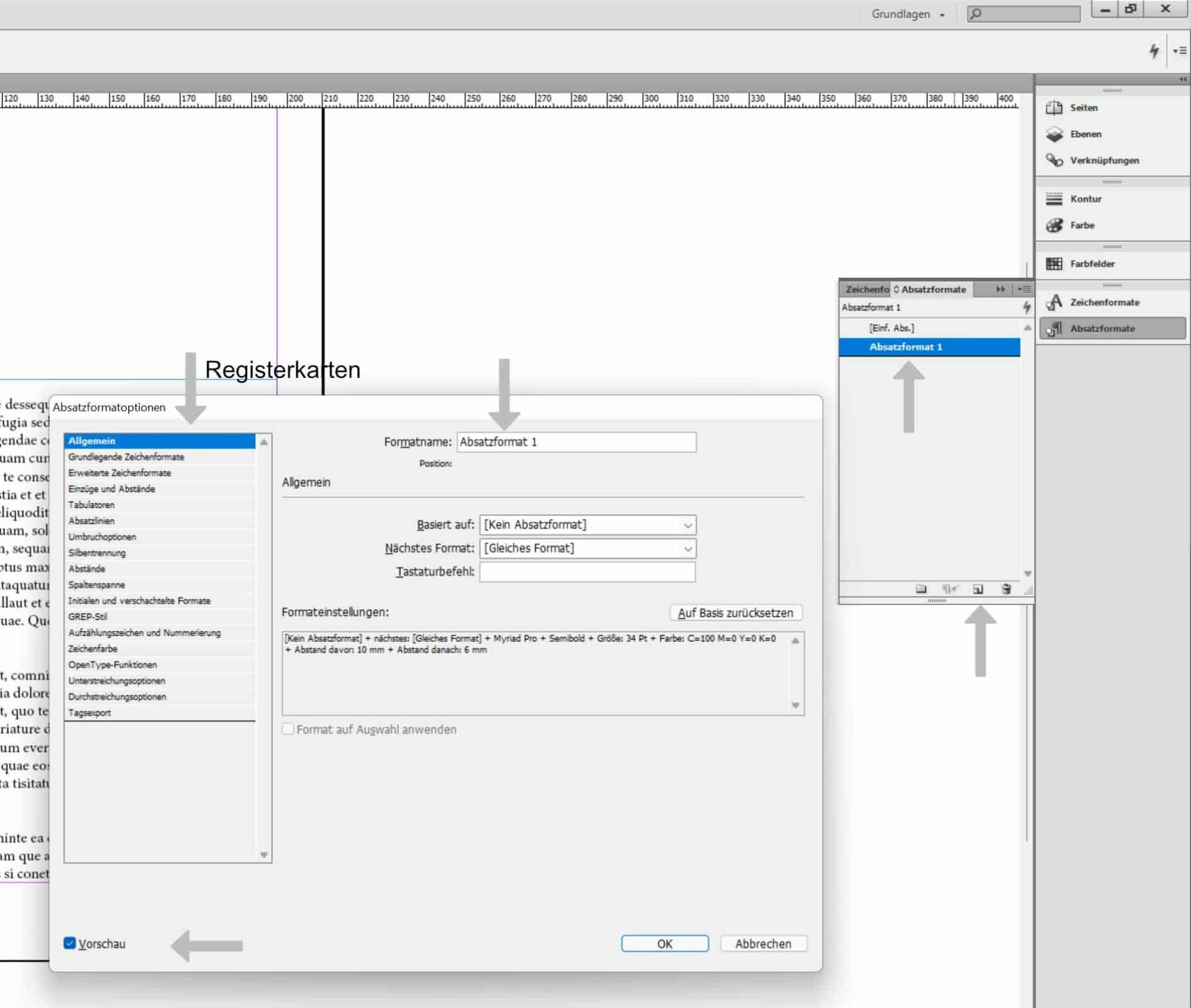This screenshot has width=1191, height=1008.
Task: Create a new paragraph format icon
Action: click(978, 589)
